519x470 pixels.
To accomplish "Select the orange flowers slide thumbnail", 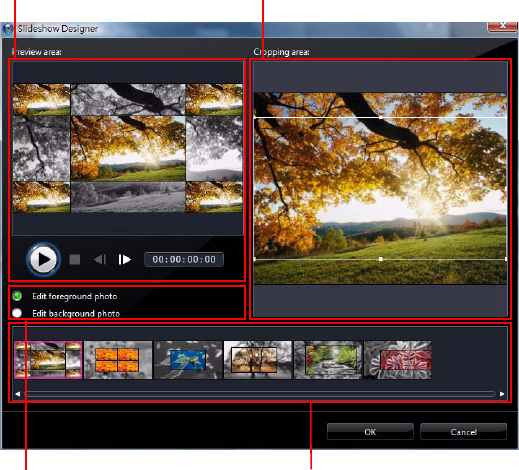I will [x=118, y=360].
